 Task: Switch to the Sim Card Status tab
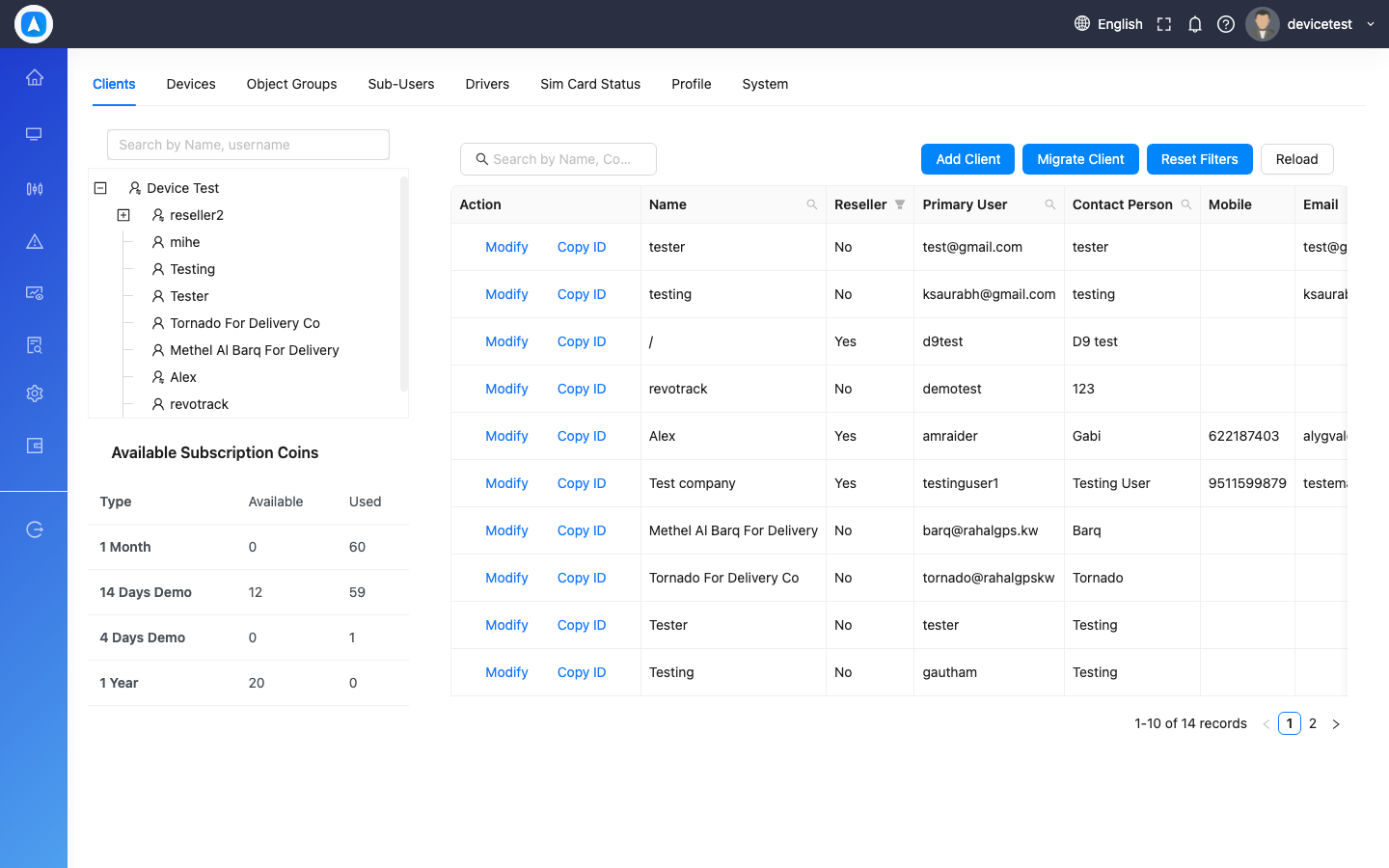(x=590, y=84)
